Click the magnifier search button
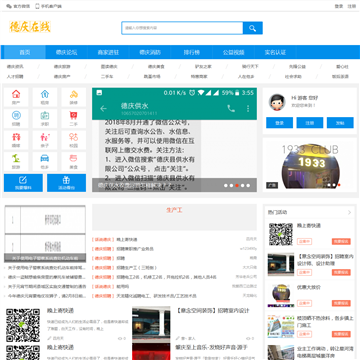Screen dimensions: 360x360 (252, 28)
